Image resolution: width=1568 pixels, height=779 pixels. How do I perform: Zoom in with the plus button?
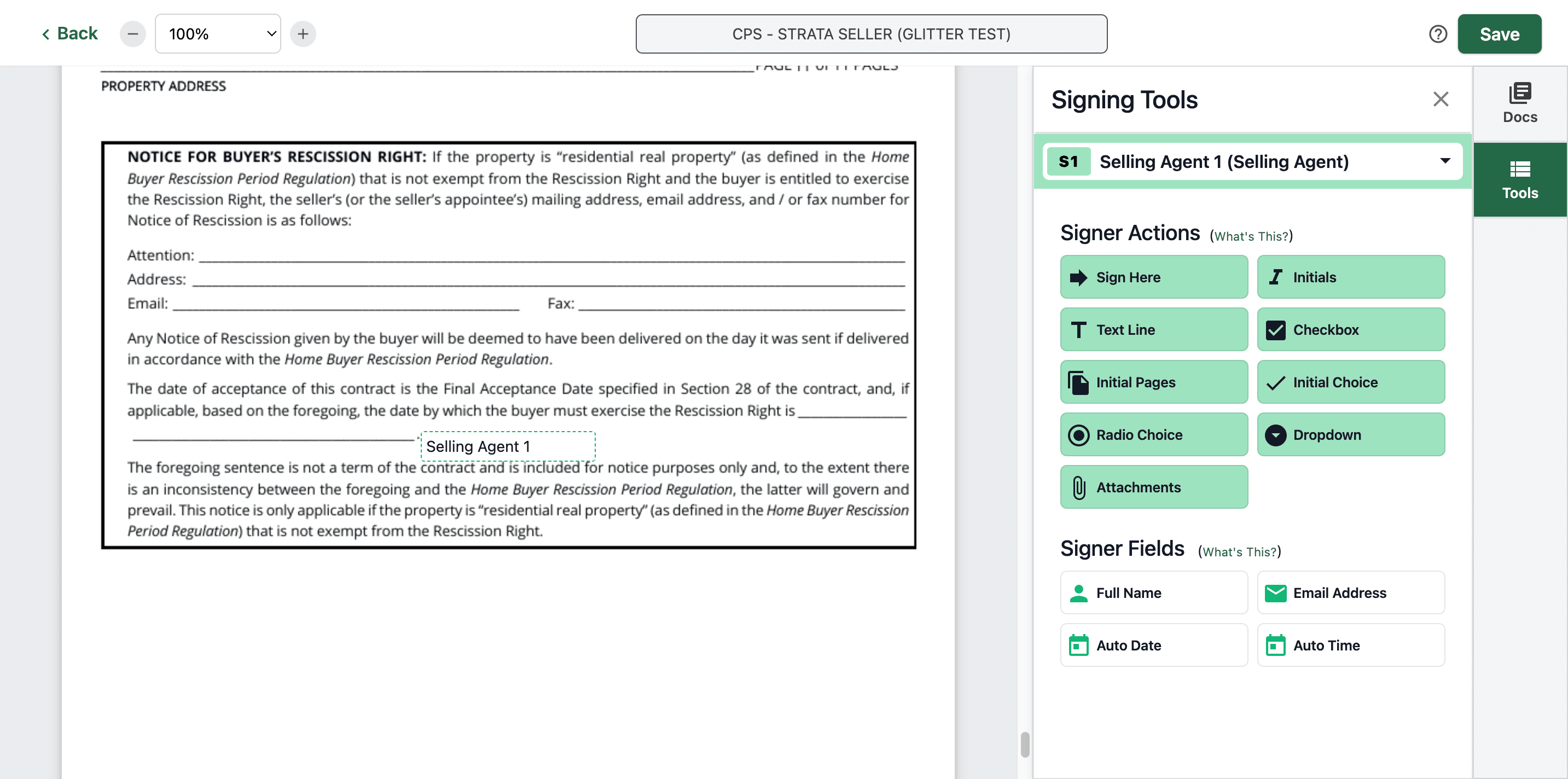click(303, 33)
